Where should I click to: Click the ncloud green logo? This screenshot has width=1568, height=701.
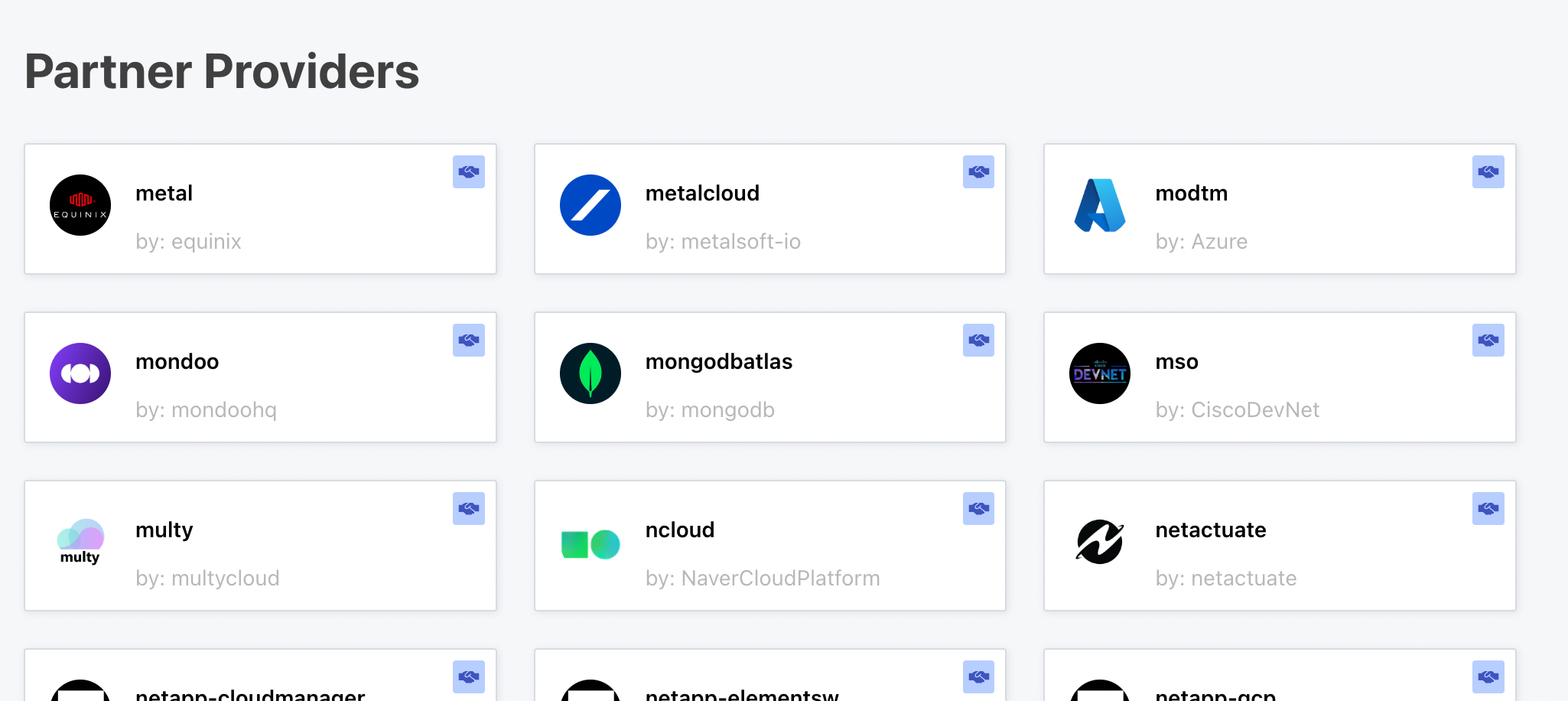(x=590, y=544)
